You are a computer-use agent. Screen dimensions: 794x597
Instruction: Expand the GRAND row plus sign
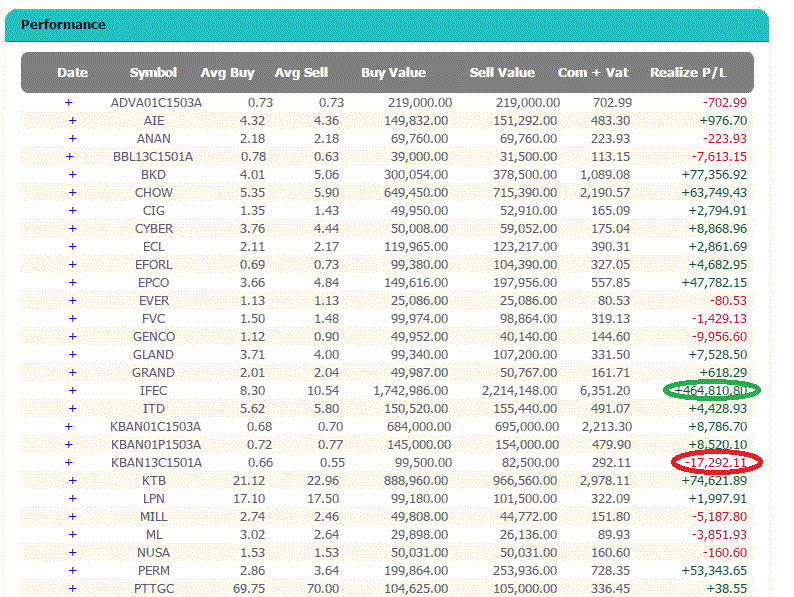click(x=73, y=372)
